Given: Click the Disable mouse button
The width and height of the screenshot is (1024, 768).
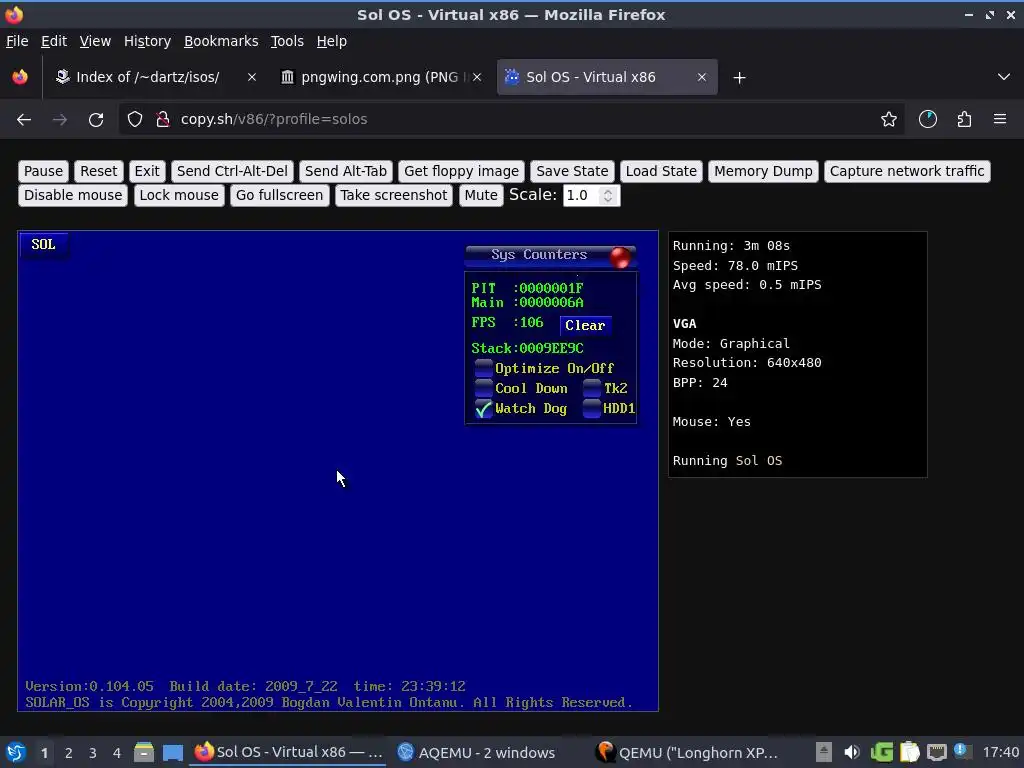Looking at the screenshot, I should 72,195.
